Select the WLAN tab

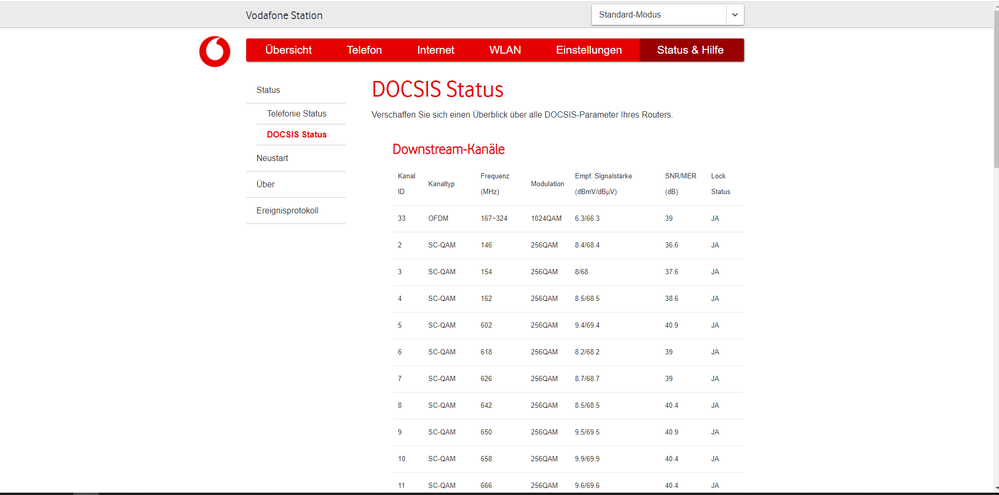pos(505,50)
